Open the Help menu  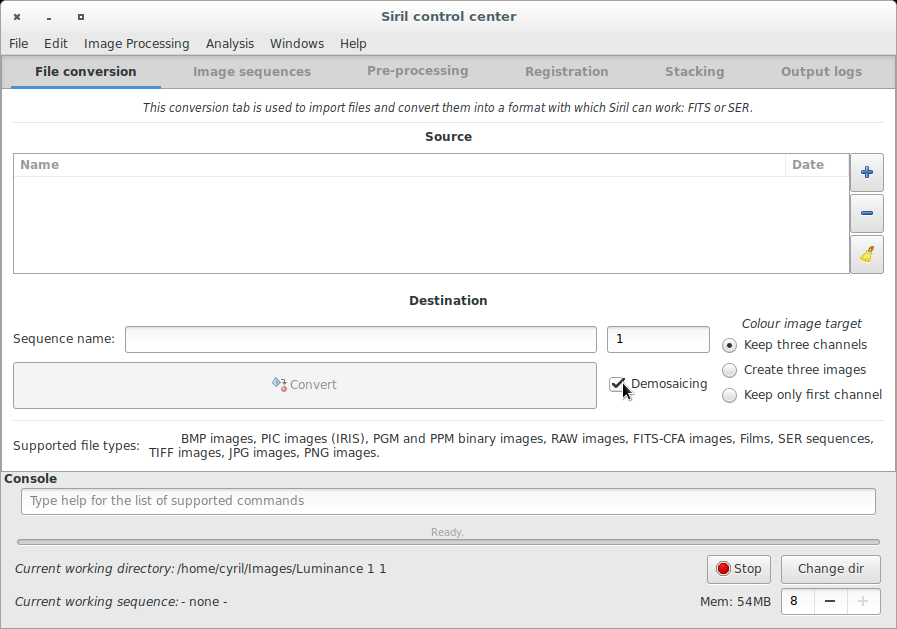point(353,43)
